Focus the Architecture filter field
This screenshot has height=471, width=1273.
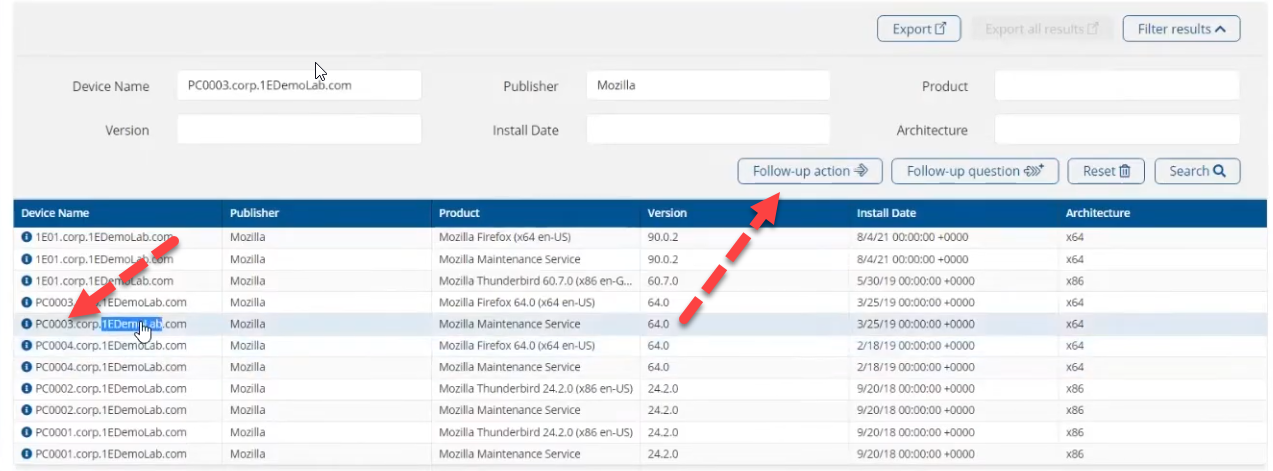click(x=1117, y=130)
